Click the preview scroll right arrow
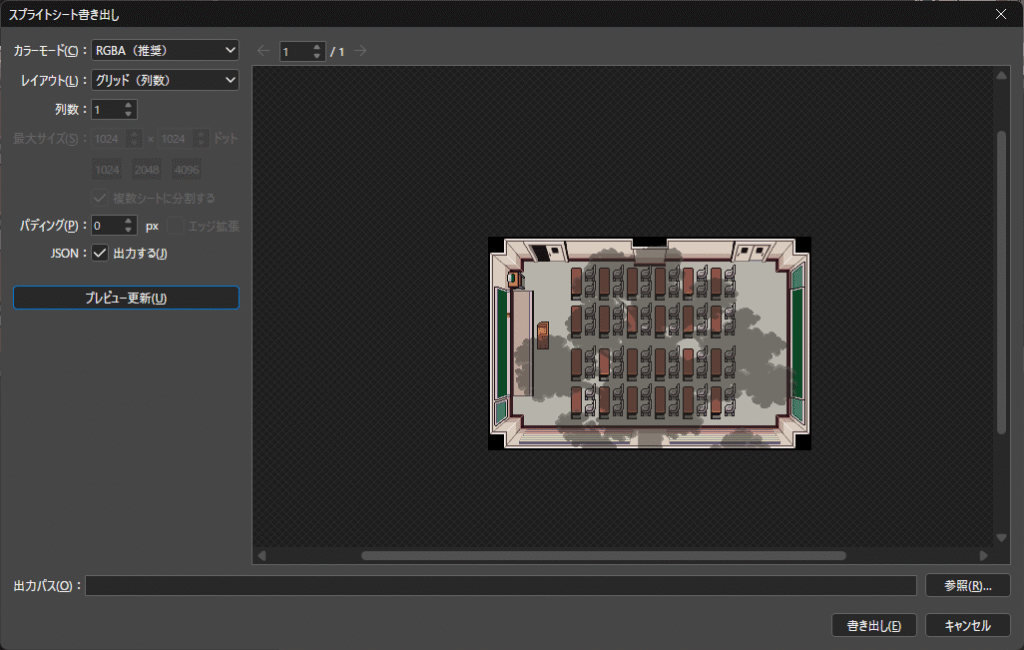The image size is (1024, 650). click(x=984, y=555)
